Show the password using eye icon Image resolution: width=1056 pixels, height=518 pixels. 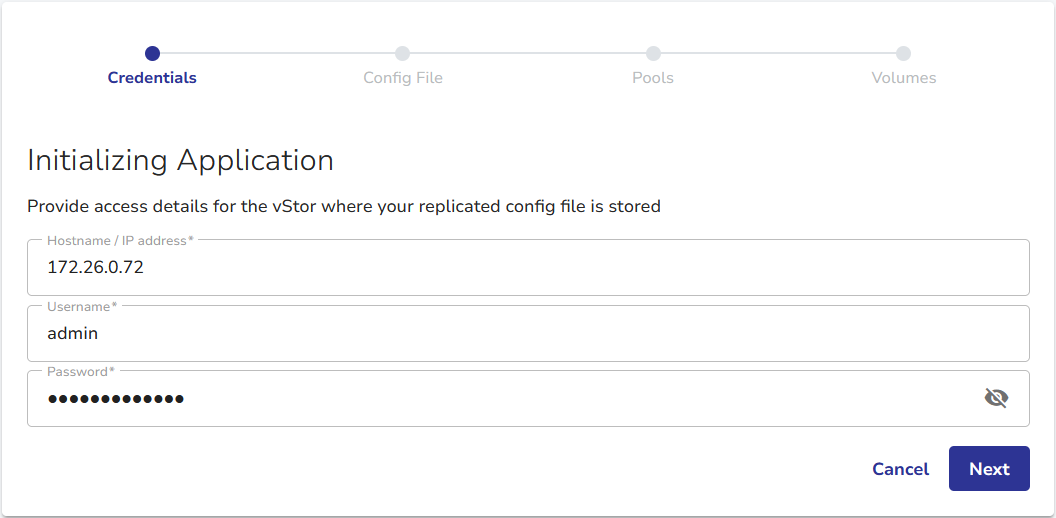996,398
